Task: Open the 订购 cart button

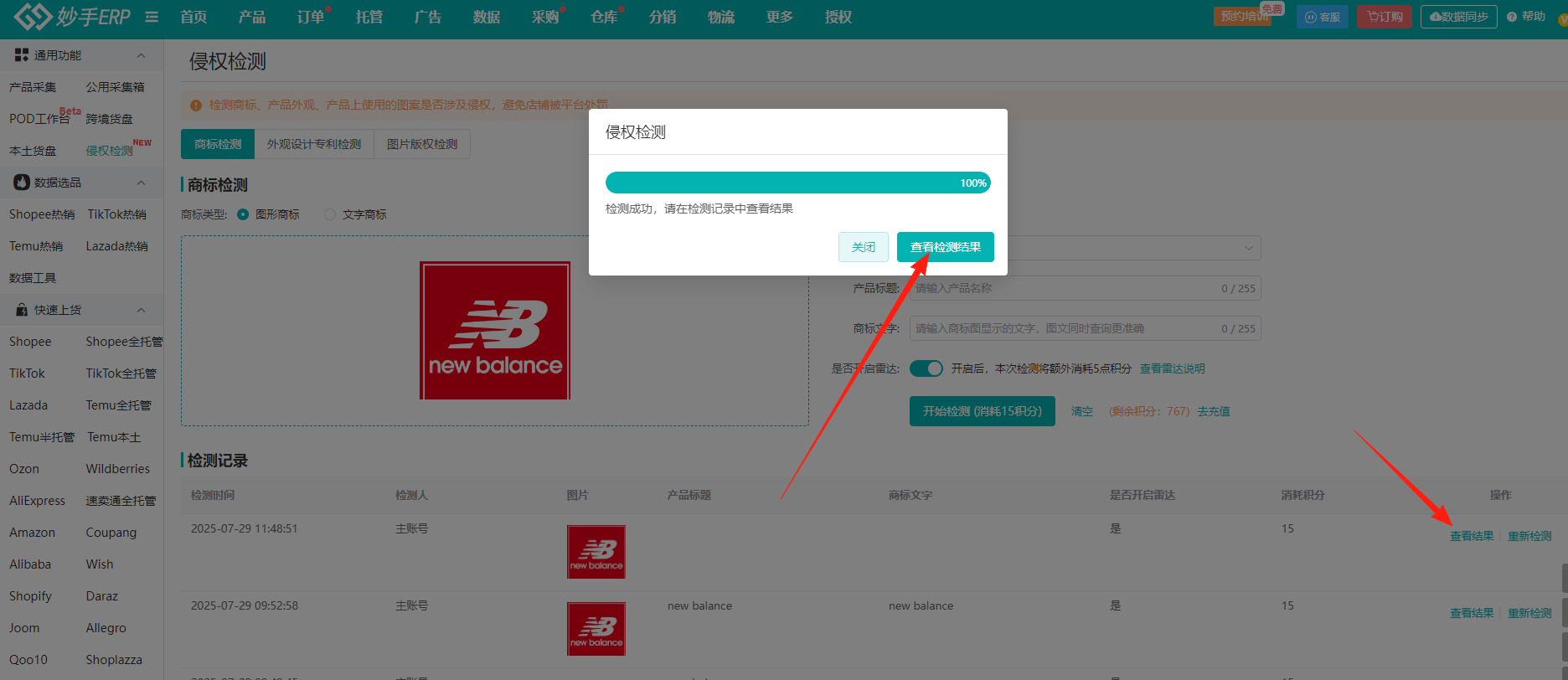Action: tap(1385, 17)
